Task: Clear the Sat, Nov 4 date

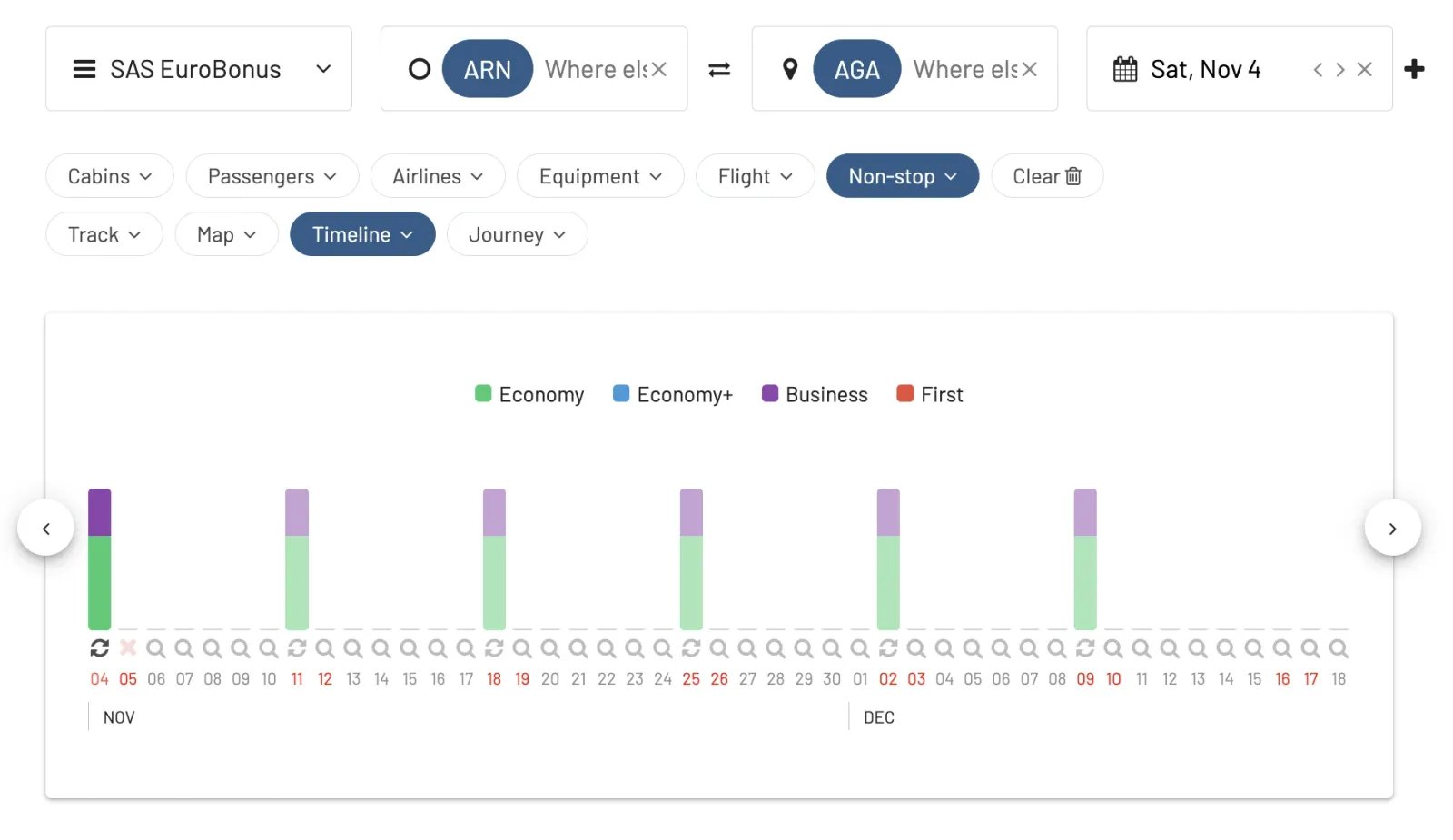Action: point(1364,69)
